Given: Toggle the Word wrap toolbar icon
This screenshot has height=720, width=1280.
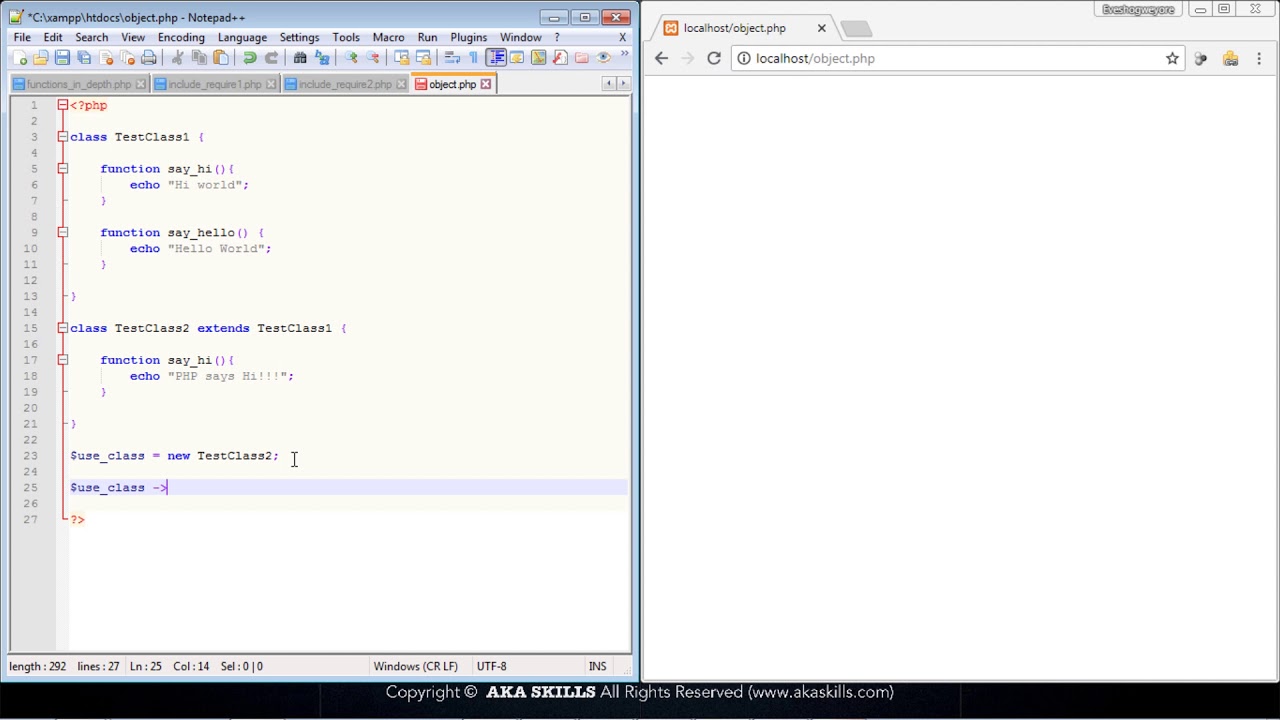Looking at the screenshot, I should (452, 58).
